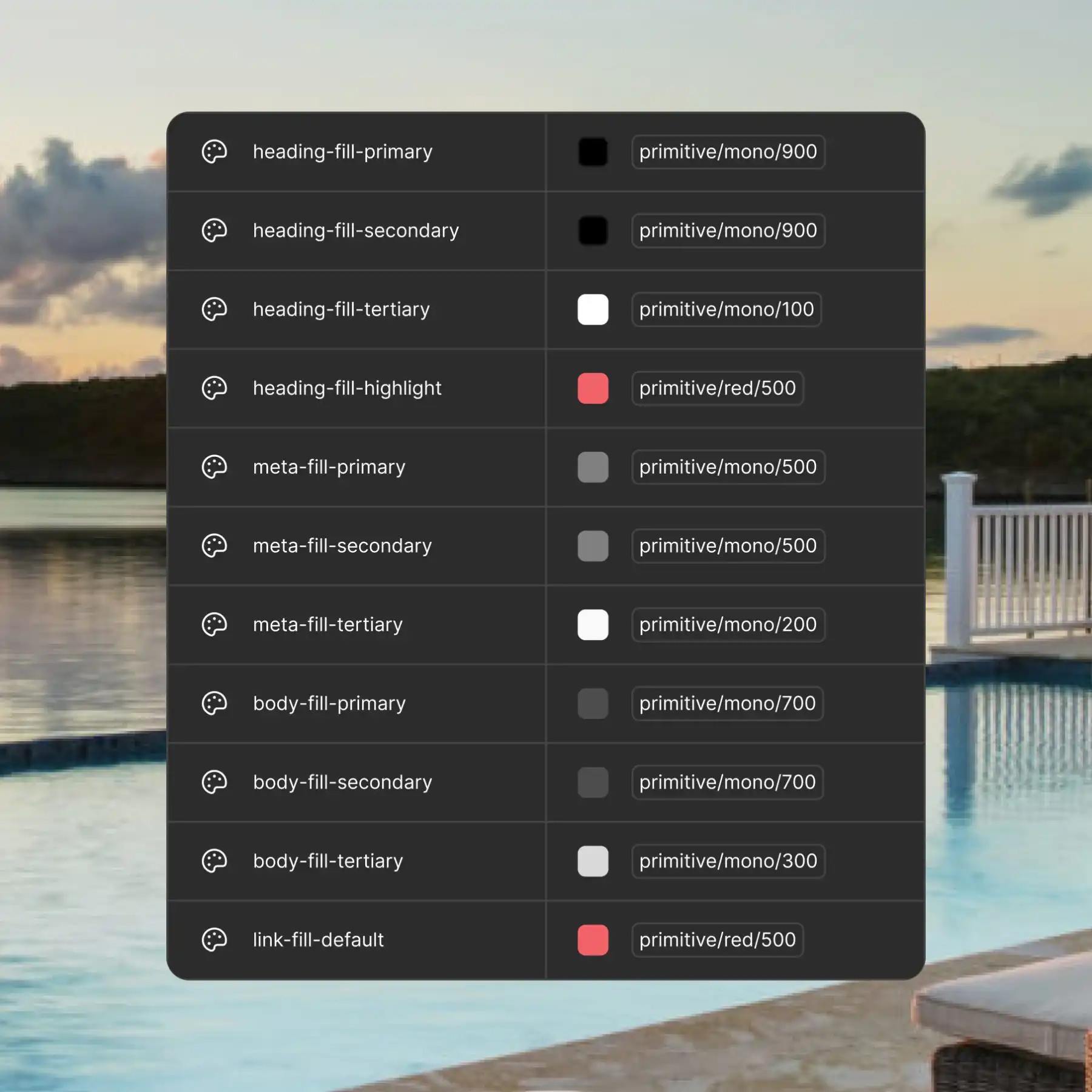Click the palette icon beside heading-fill-highlight
Image resolution: width=1092 pixels, height=1092 pixels.
point(214,388)
